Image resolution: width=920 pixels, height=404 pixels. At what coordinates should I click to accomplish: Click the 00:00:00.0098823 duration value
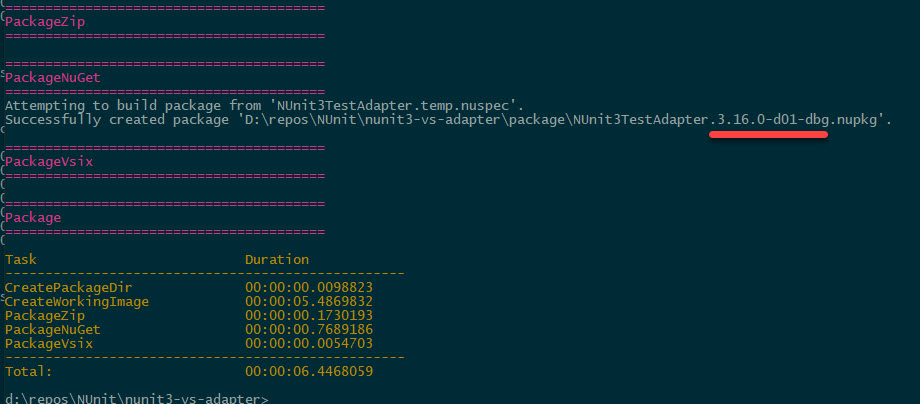pyautogui.click(x=309, y=287)
